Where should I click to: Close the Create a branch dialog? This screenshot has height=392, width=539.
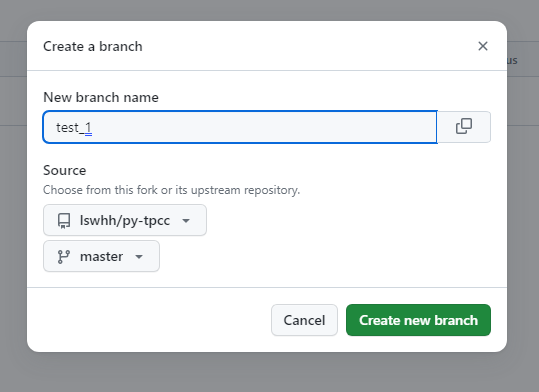[x=483, y=46]
